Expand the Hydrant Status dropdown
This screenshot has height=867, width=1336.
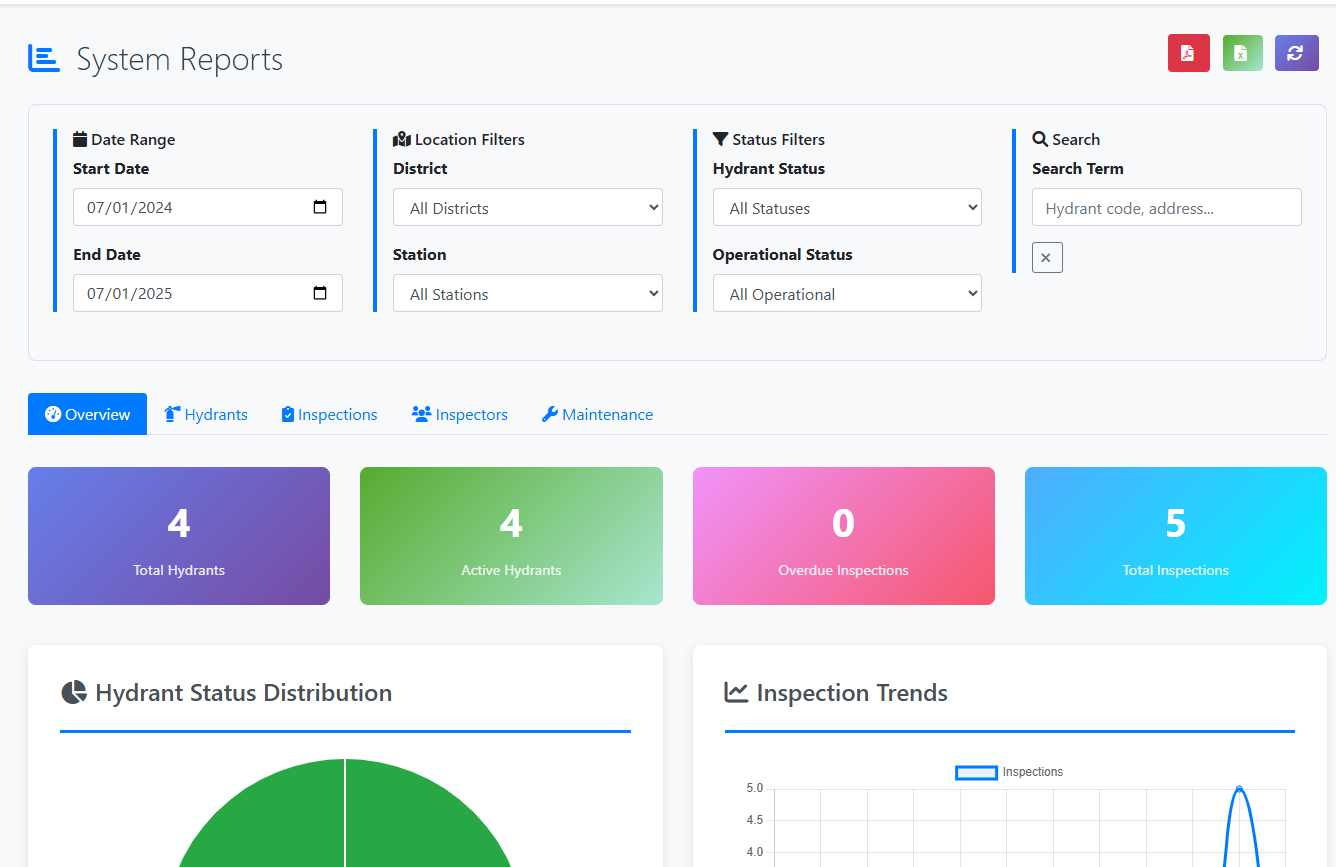coord(846,208)
